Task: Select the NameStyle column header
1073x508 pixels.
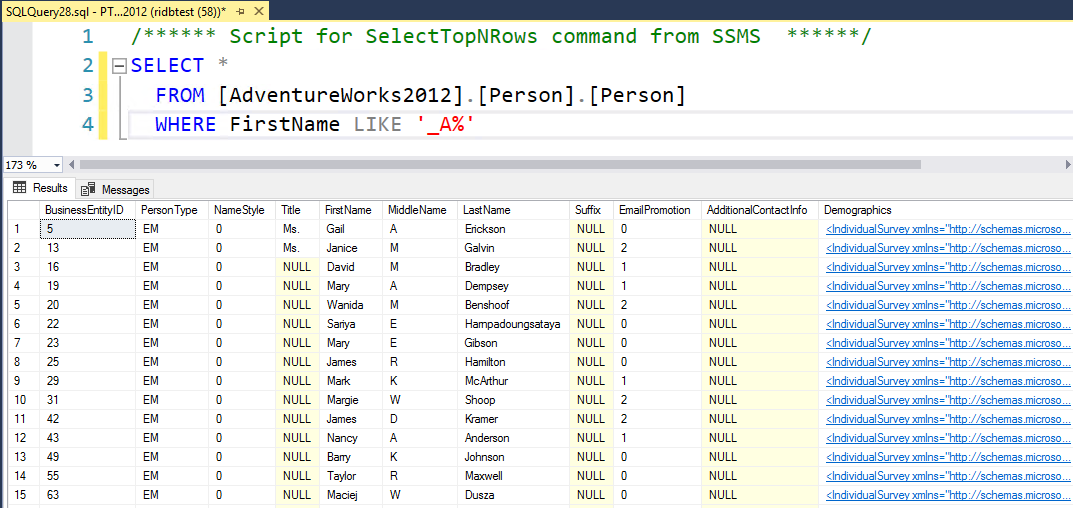Action: click(242, 210)
